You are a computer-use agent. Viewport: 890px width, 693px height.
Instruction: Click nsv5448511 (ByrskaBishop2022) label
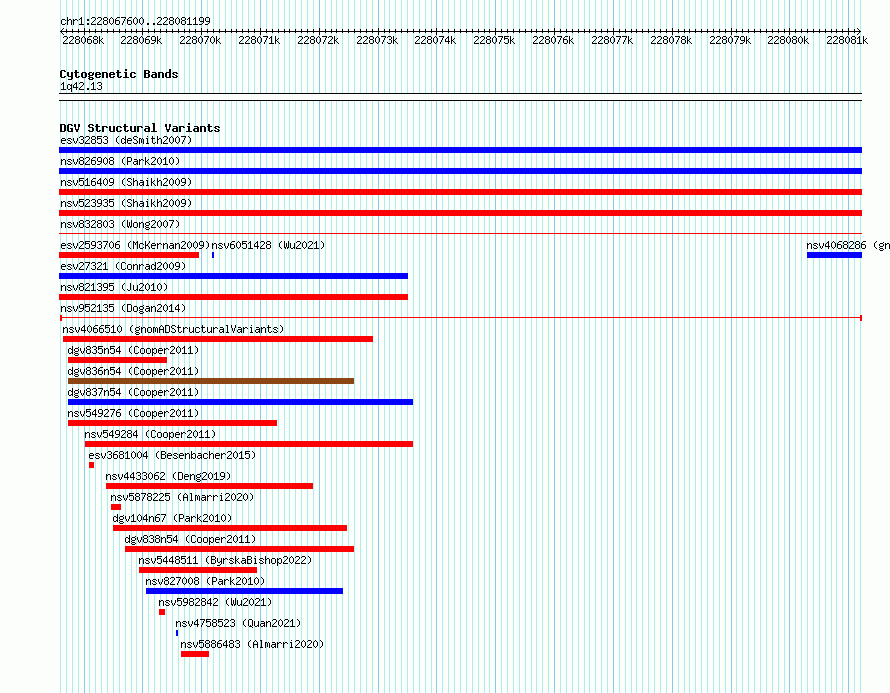click(225, 560)
